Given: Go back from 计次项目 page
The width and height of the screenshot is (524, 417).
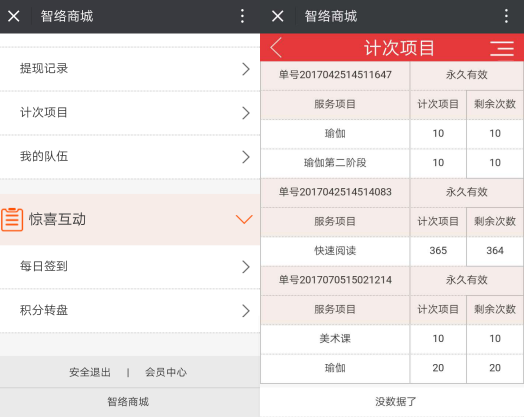Looking at the screenshot, I should 276,47.
